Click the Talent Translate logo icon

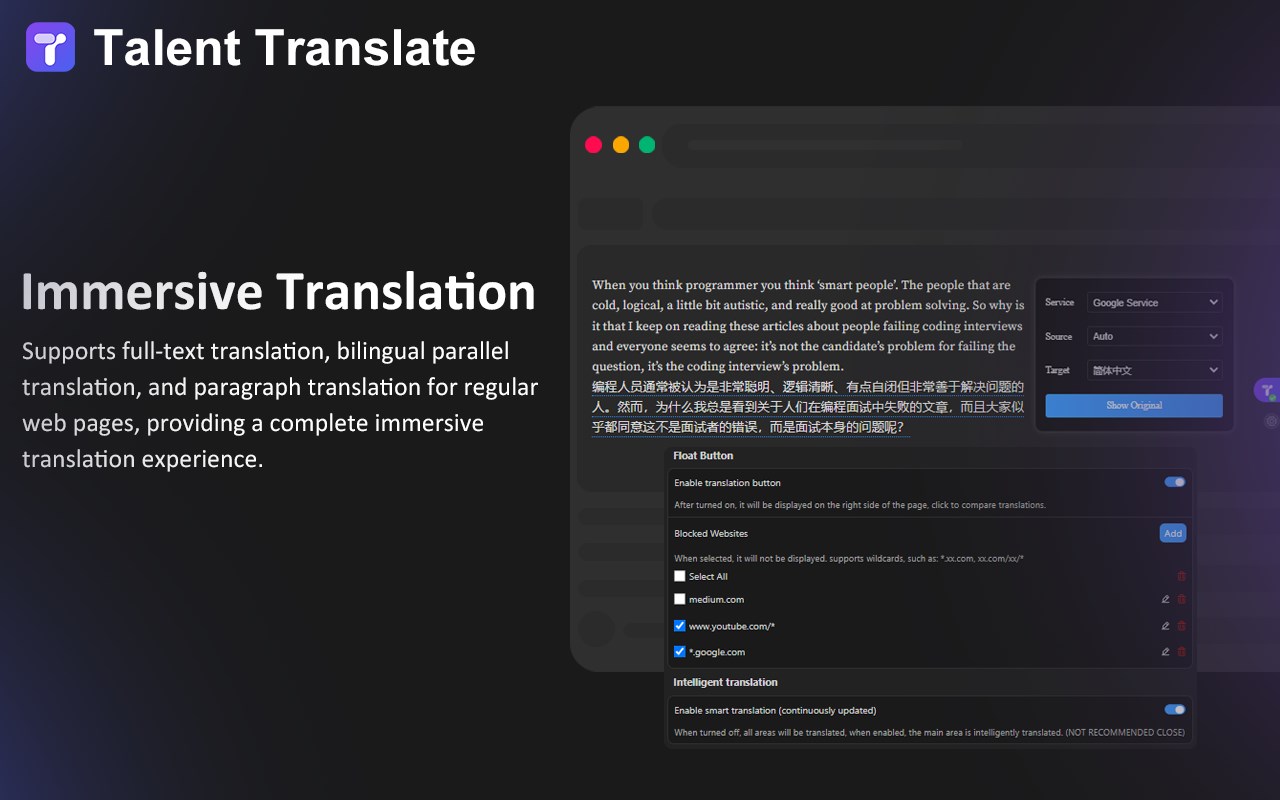click(x=50, y=47)
